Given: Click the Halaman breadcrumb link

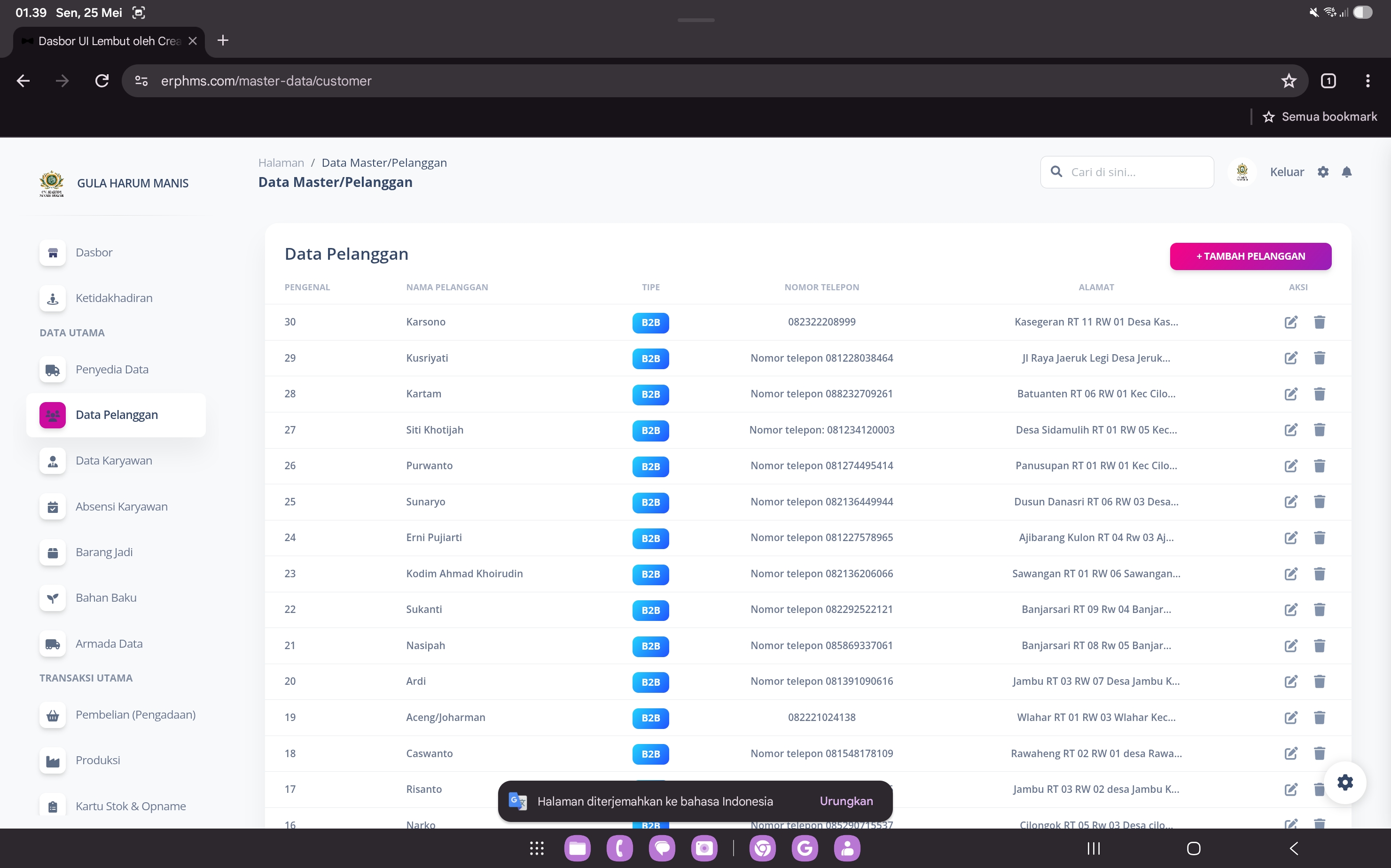Looking at the screenshot, I should point(281,163).
